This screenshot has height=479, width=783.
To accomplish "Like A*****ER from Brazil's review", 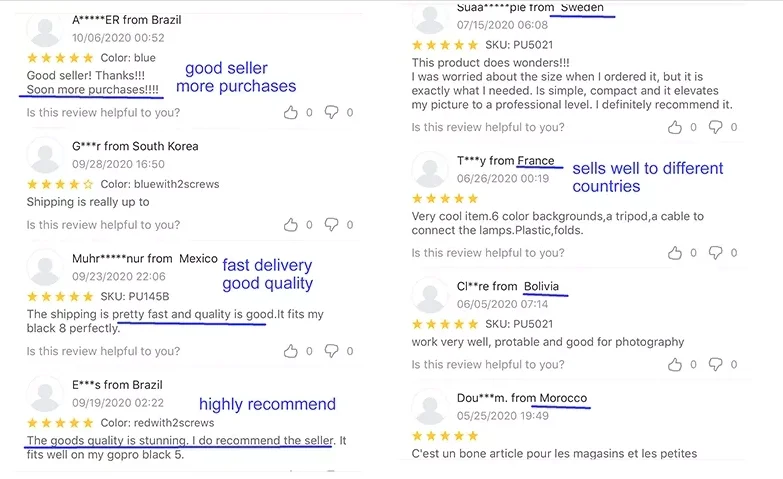I will point(291,113).
